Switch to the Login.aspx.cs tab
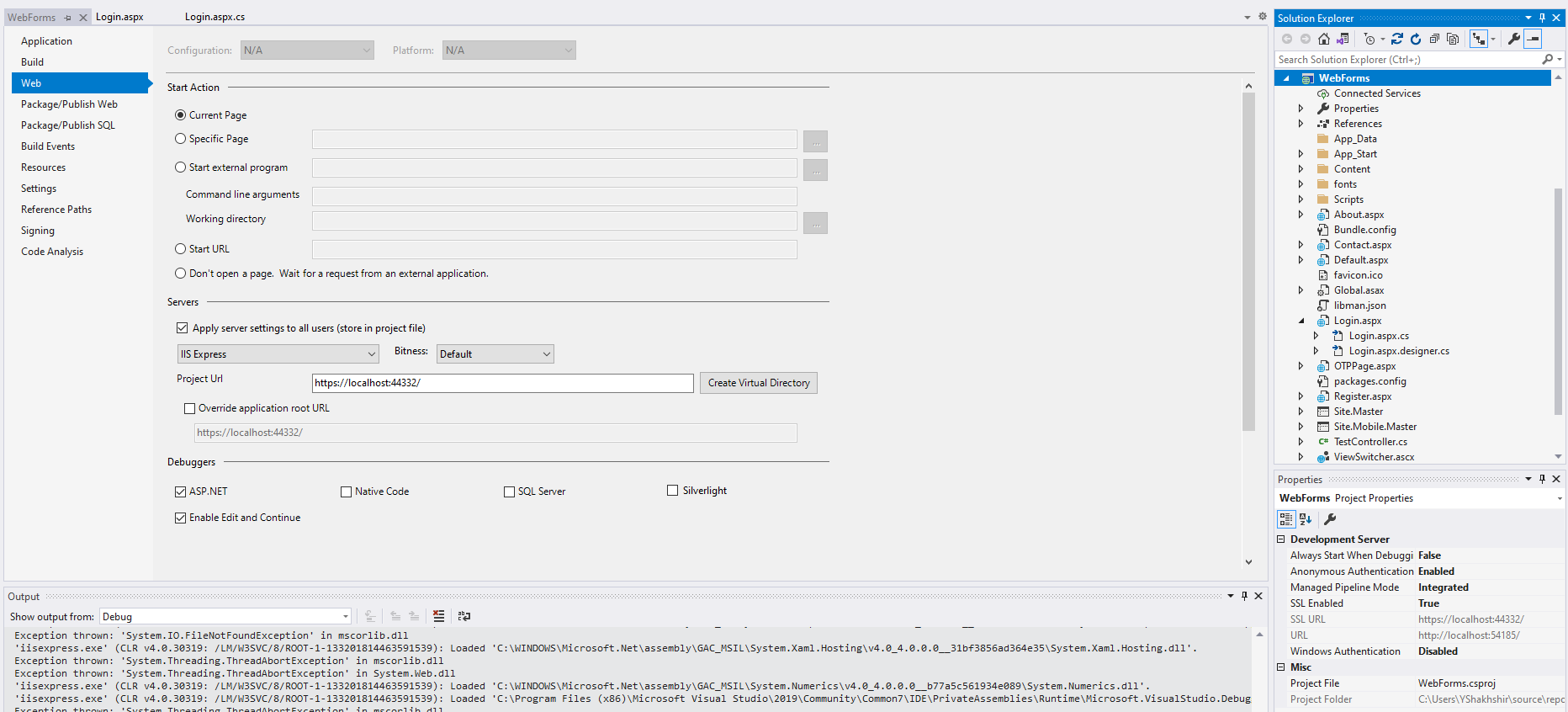This screenshot has height=712, width=1568. point(215,17)
